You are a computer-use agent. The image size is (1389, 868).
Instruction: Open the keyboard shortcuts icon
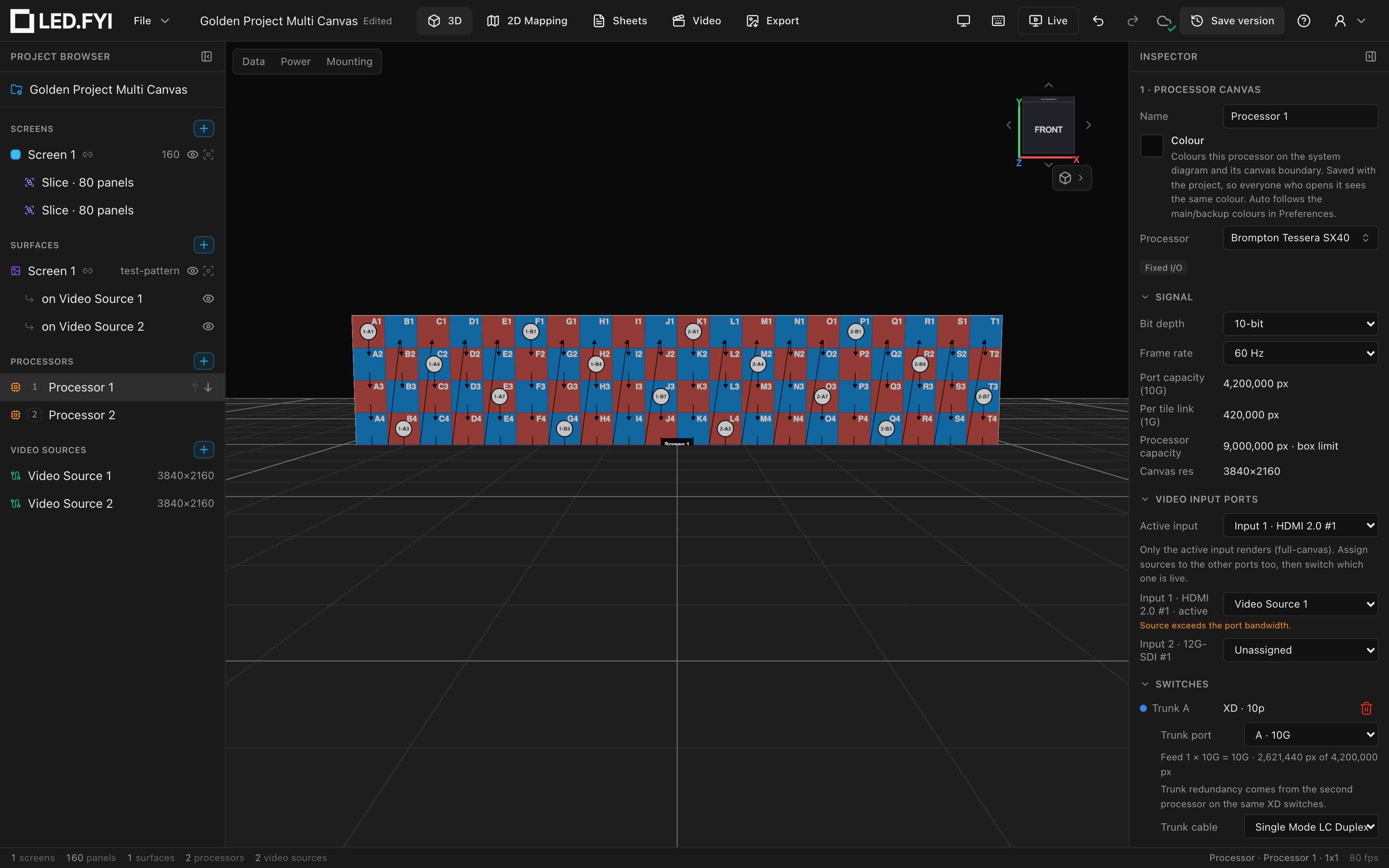point(998,21)
